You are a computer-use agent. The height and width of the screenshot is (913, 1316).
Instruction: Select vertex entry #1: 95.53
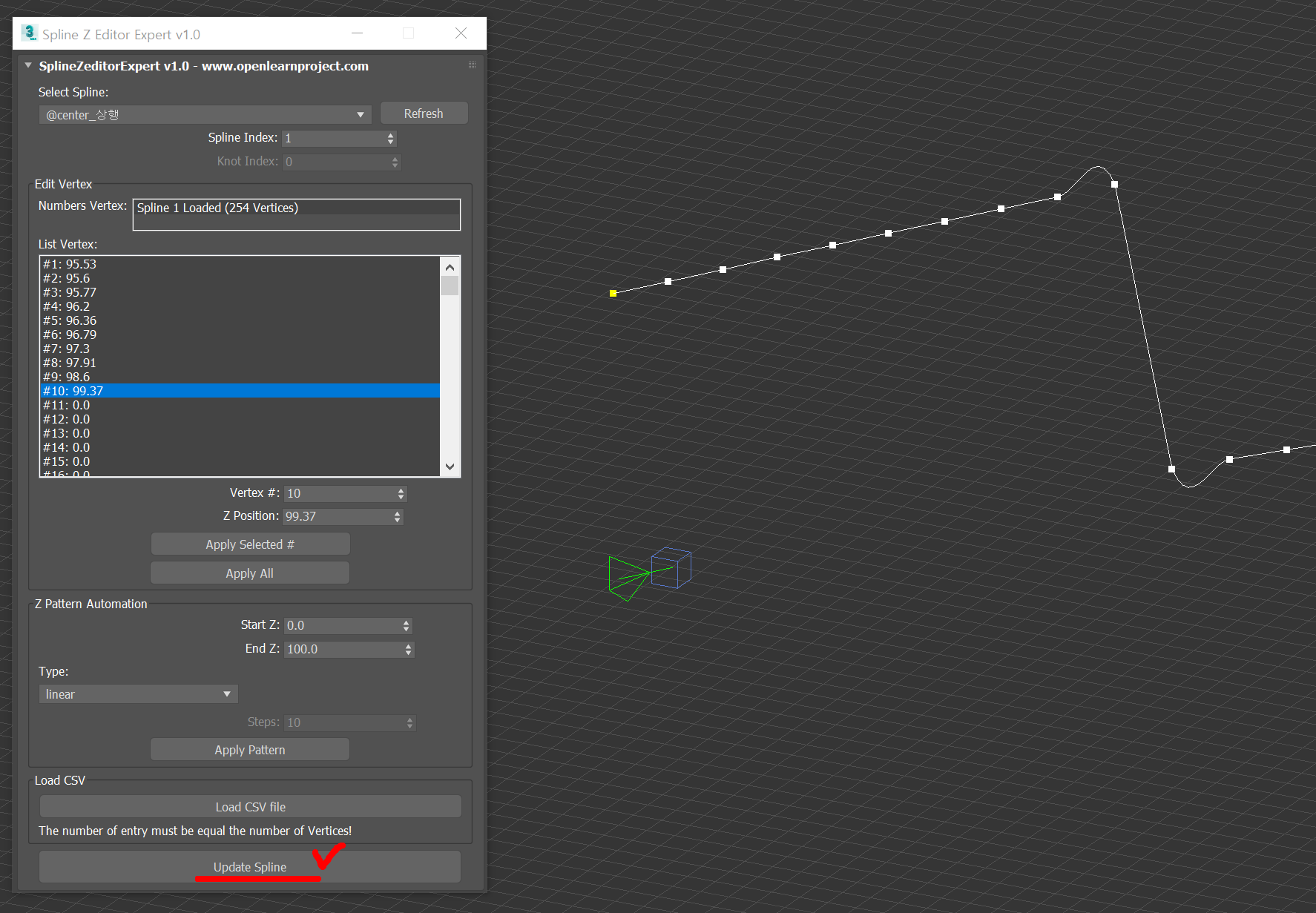[x=240, y=264]
